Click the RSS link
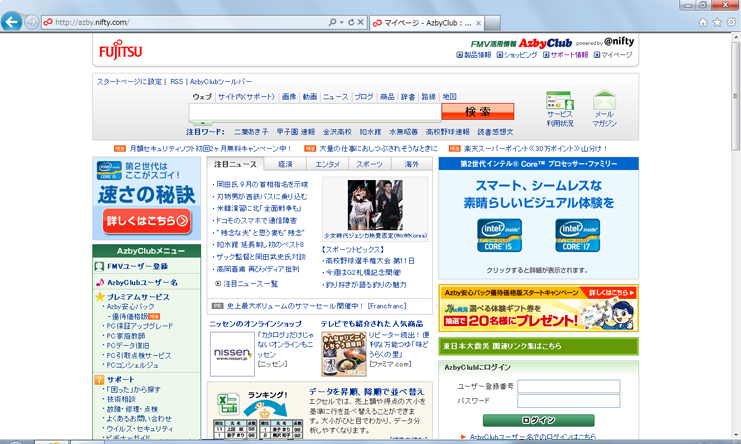Screen dimensions: 741x444 pyautogui.click(x=176, y=82)
